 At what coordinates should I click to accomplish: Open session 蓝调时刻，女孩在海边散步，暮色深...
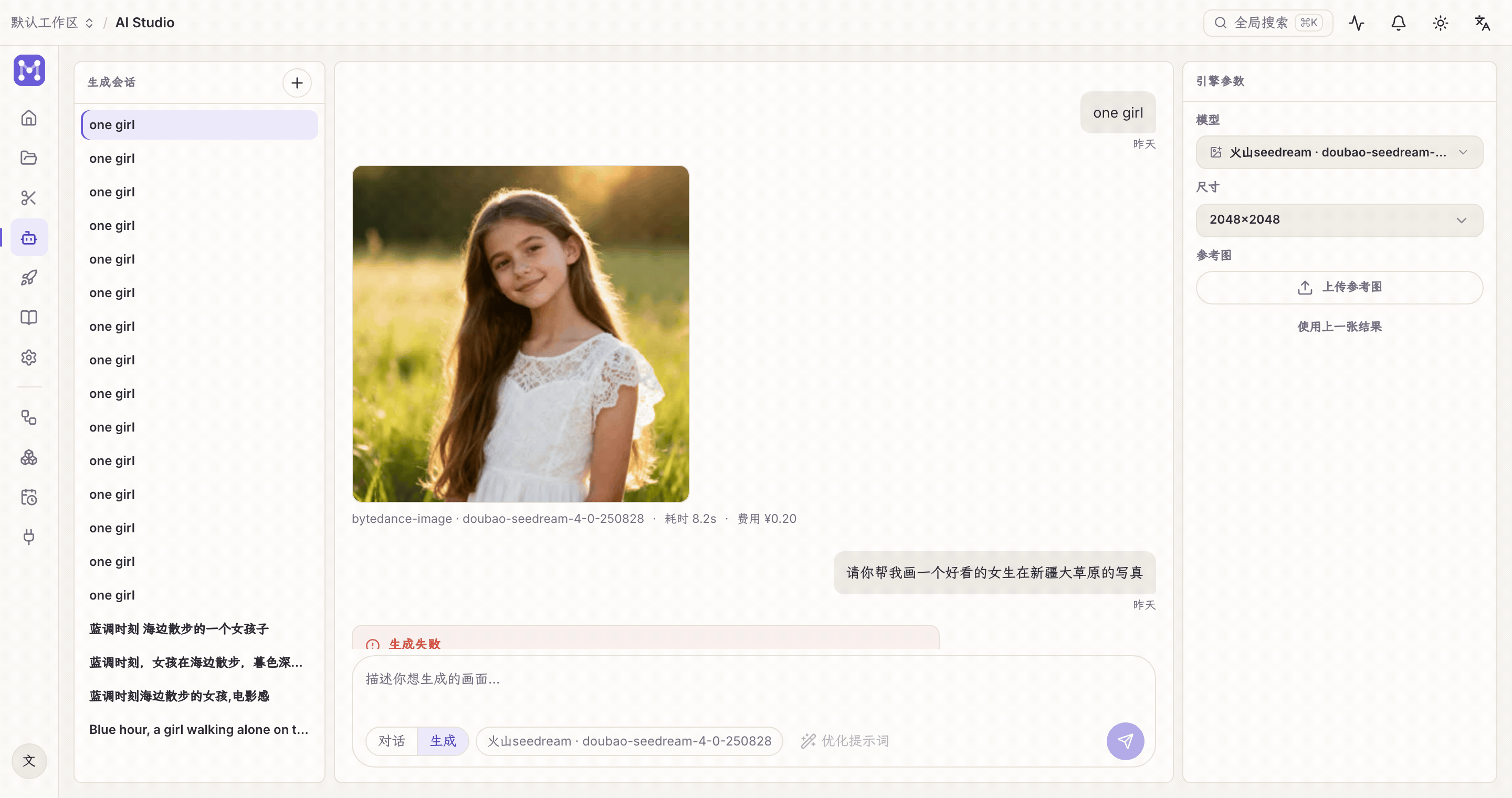pos(199,663)
